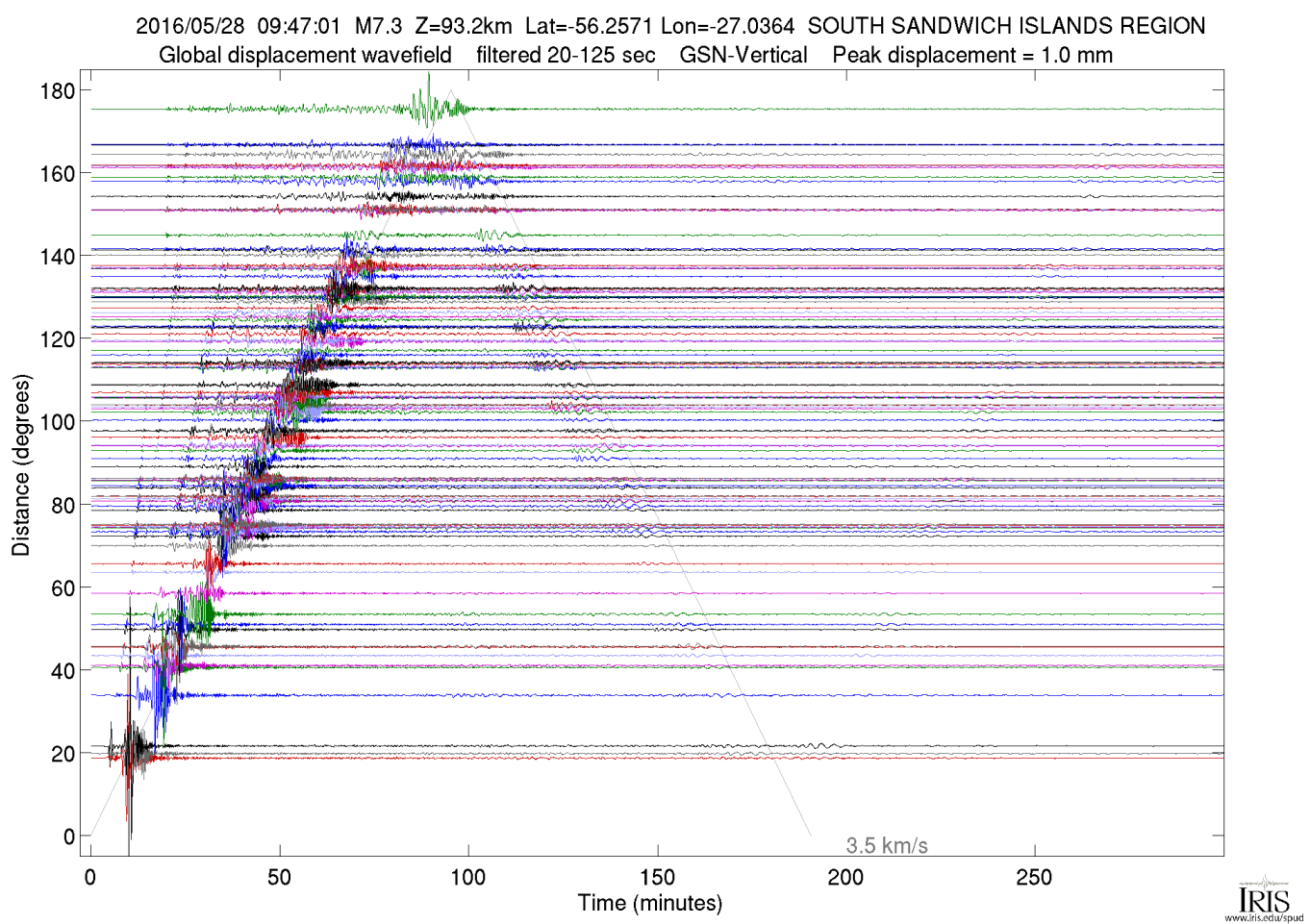This screenshot has width=1310, height=924.
Task: Click the 20 tick on distance axis
Action: point(63,754)
